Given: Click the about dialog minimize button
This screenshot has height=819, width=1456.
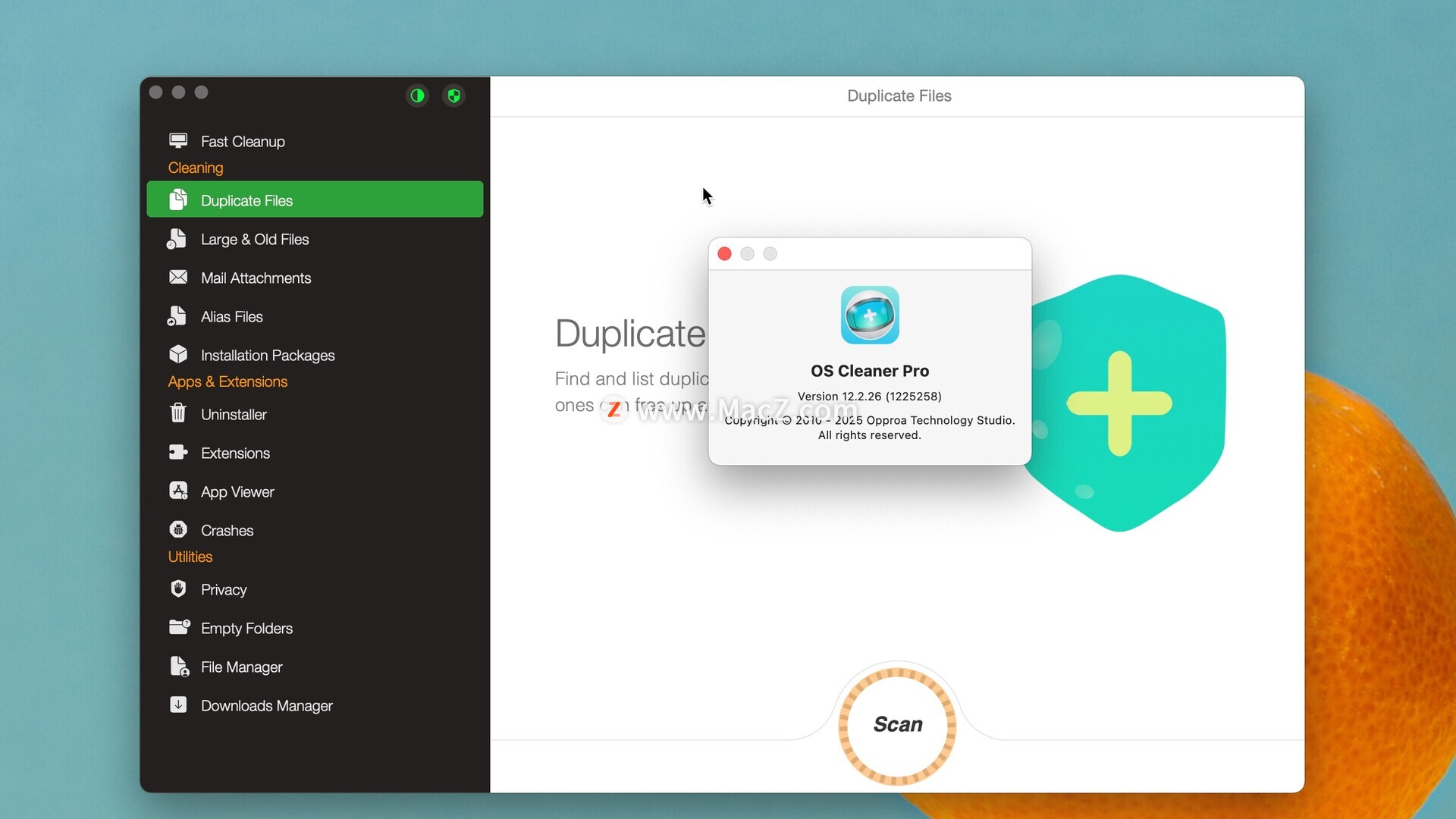Looking at the screenshot, I should coord(747,254).
